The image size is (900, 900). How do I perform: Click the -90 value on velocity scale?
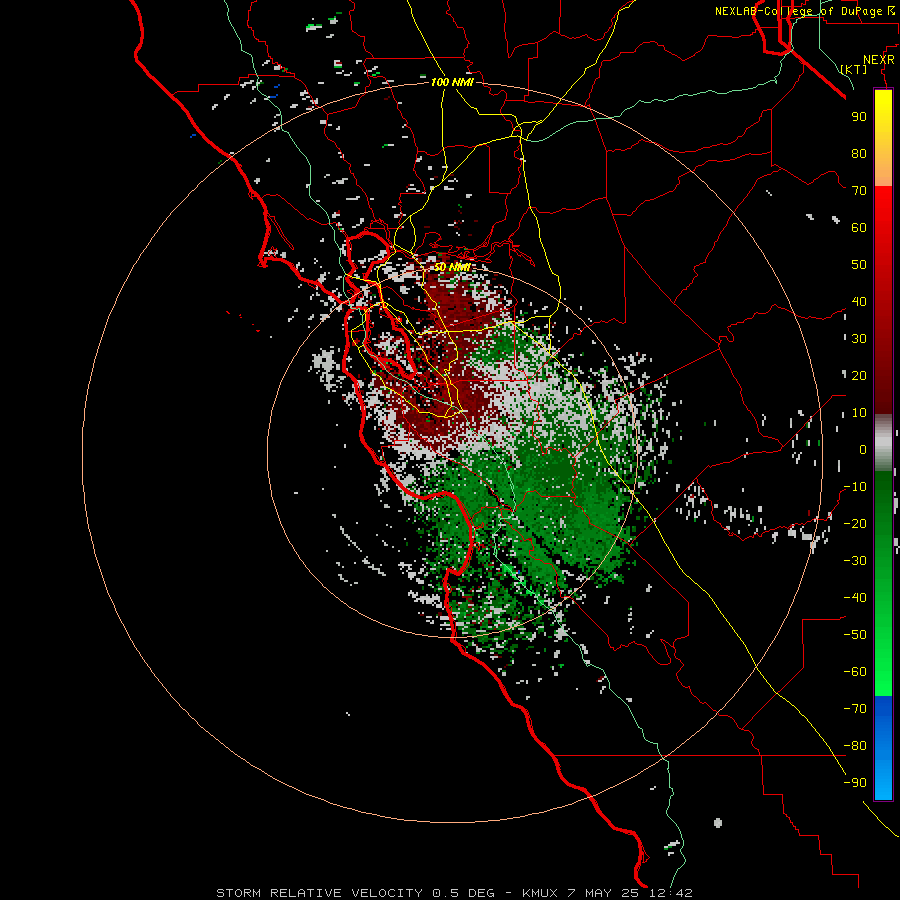tap(855, 783)
